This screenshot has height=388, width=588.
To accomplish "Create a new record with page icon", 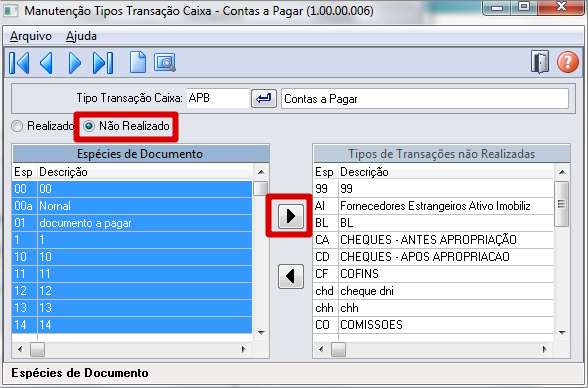I will click(x=138, y=62).
